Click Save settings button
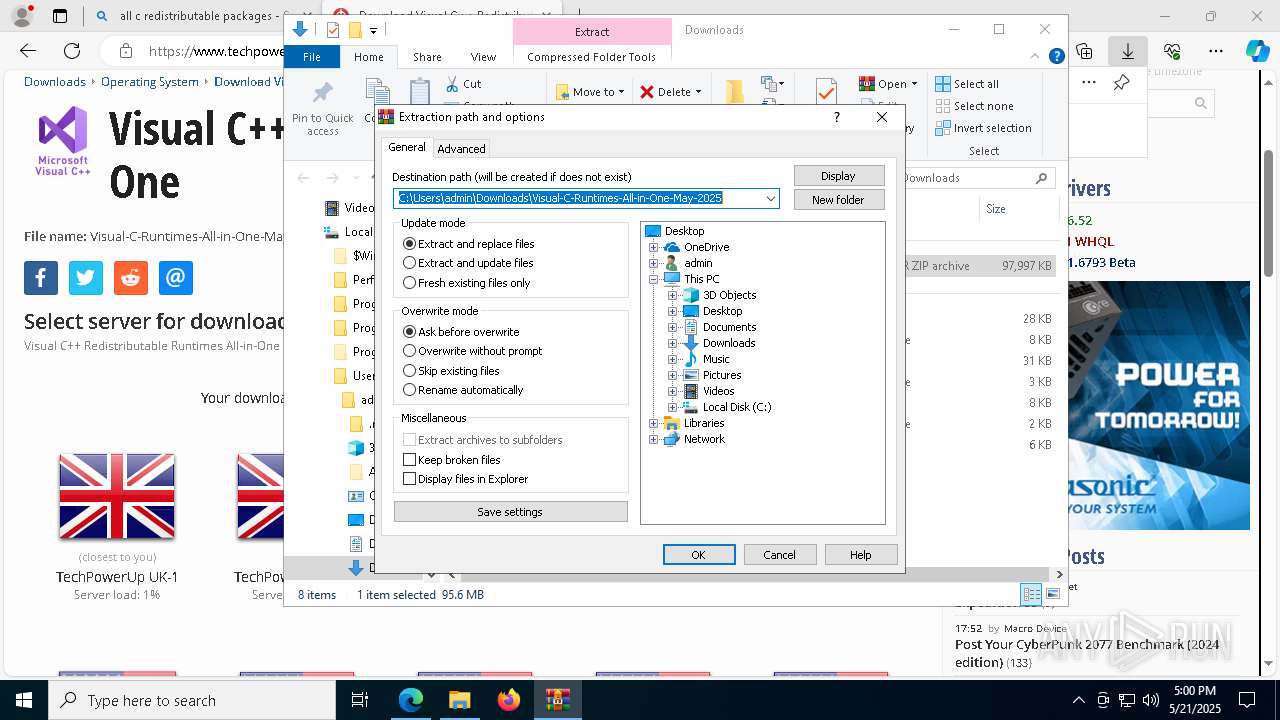 pyautogui.click(x=510, y=512)
